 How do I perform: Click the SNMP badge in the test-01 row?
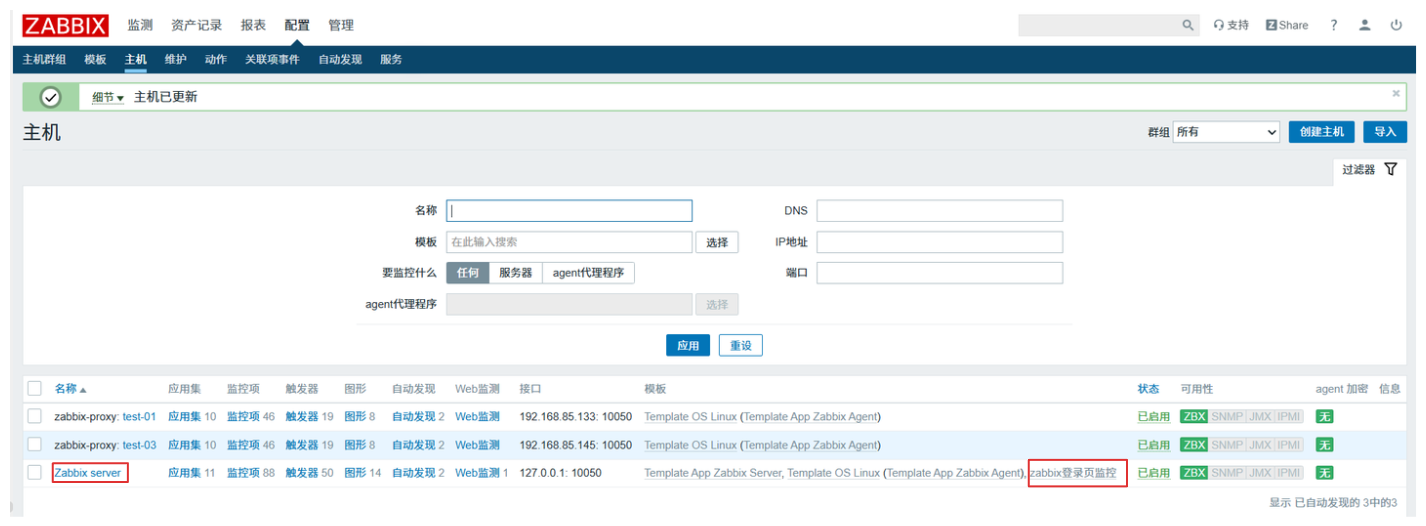[1226, 417]
